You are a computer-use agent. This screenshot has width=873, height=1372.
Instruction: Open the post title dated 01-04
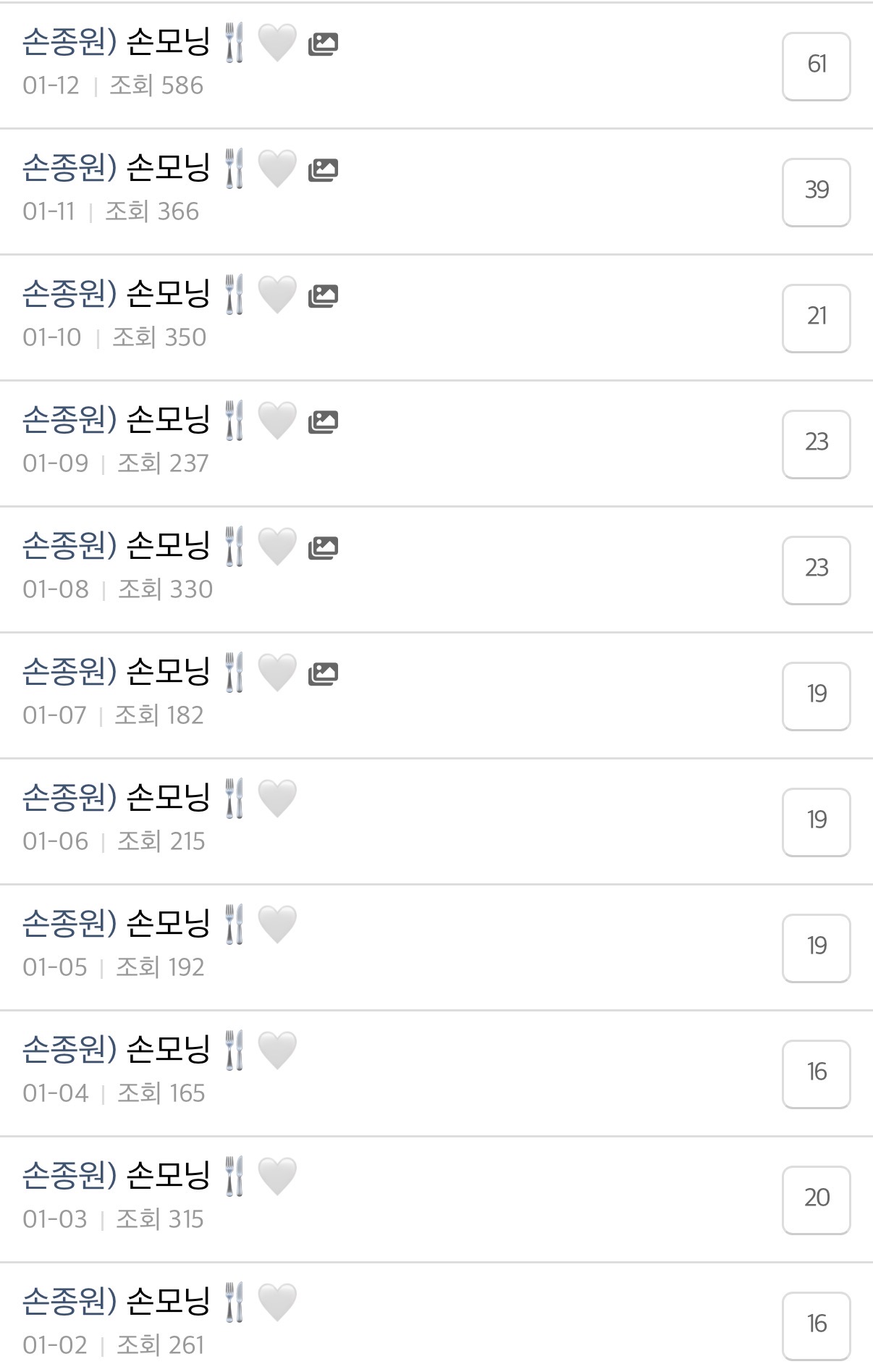[x=116, y=1049]
